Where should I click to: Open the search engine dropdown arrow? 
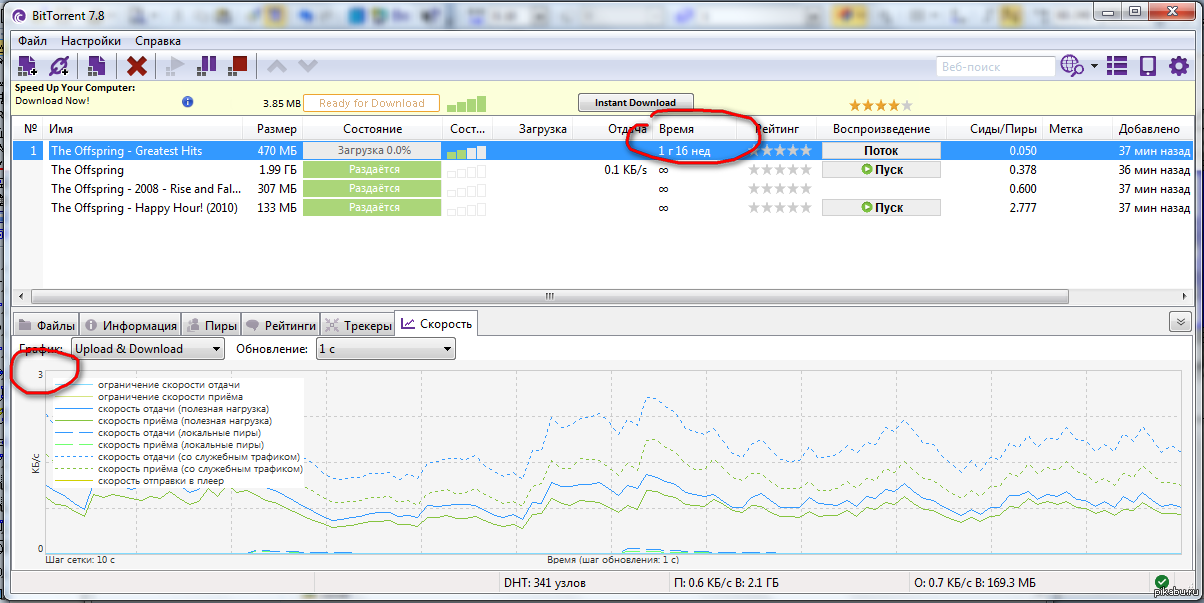1094,66
